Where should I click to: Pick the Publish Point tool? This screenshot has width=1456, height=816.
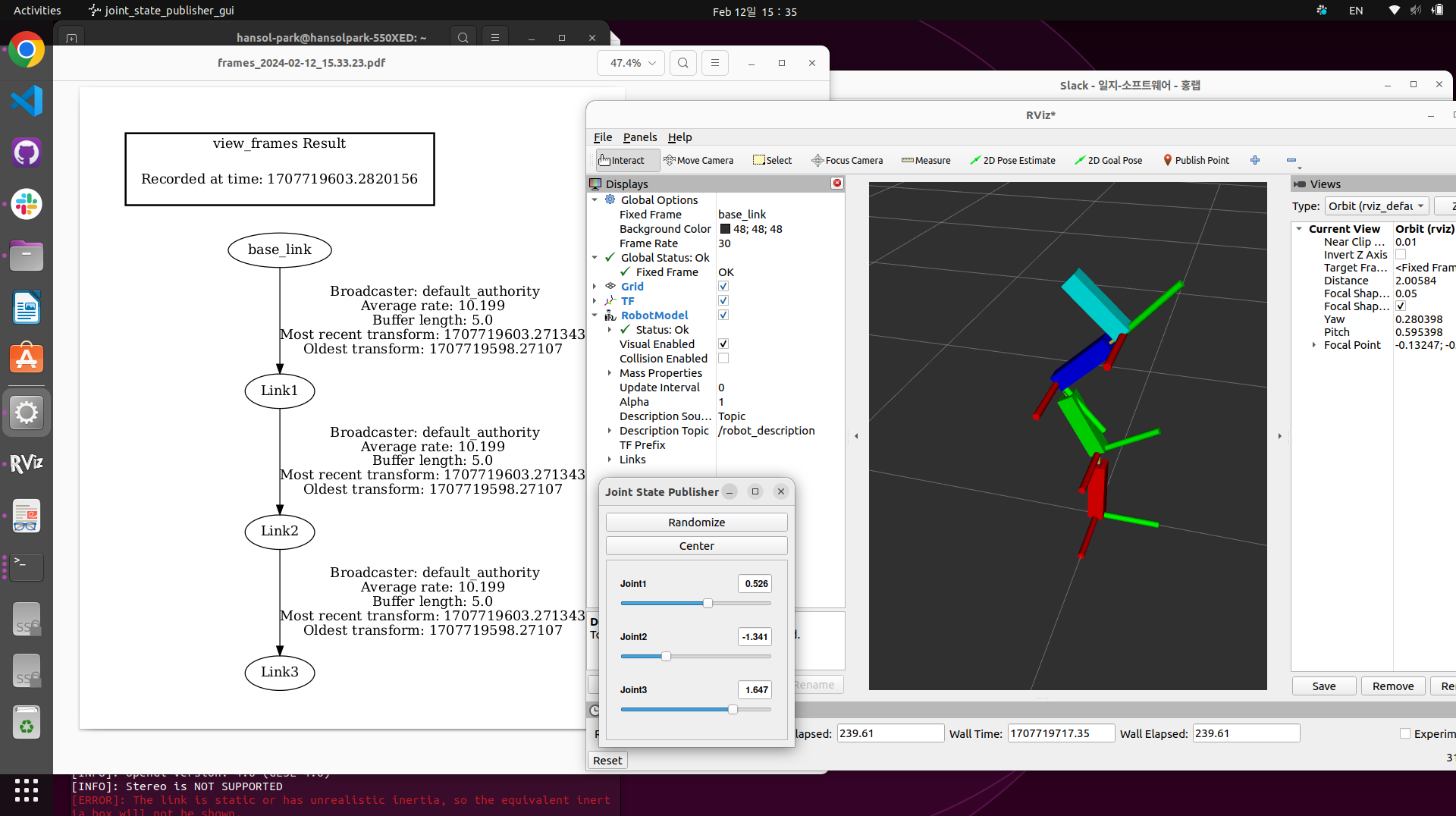[x=1196, y=160]
